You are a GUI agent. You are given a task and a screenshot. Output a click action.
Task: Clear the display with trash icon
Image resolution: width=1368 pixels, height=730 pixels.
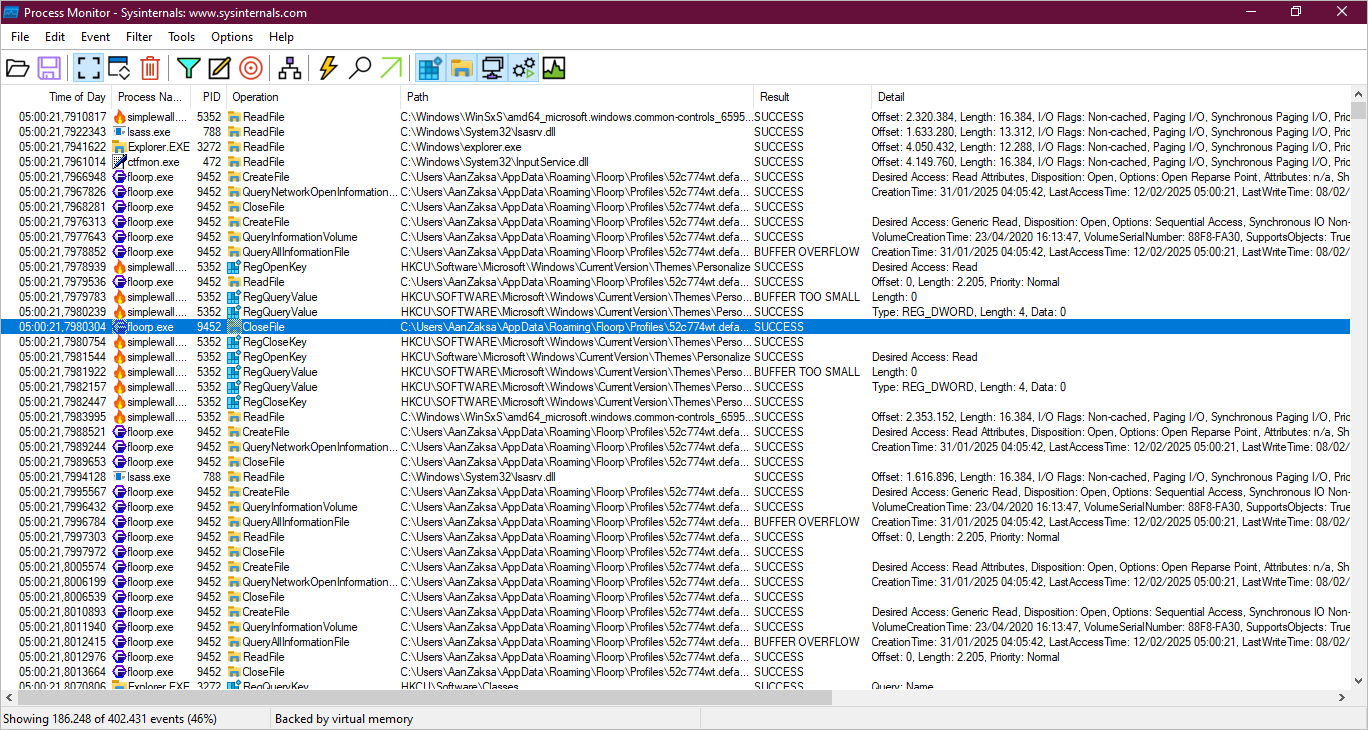pyautogui.click(x=150, y=68)
